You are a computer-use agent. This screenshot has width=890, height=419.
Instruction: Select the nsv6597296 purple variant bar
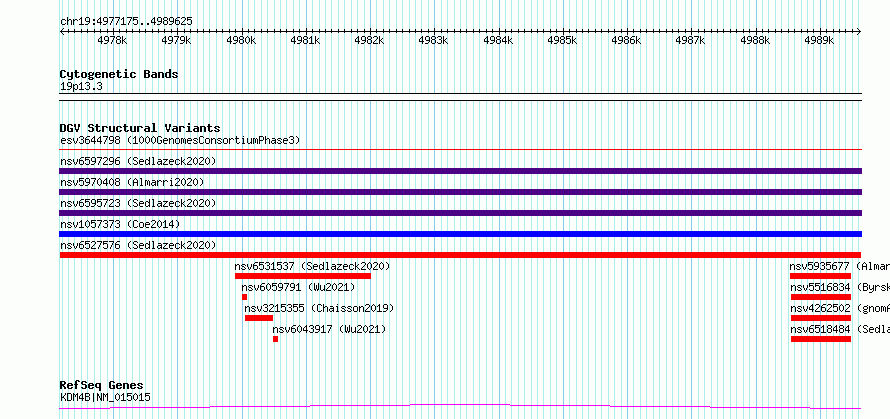point(460,171)
